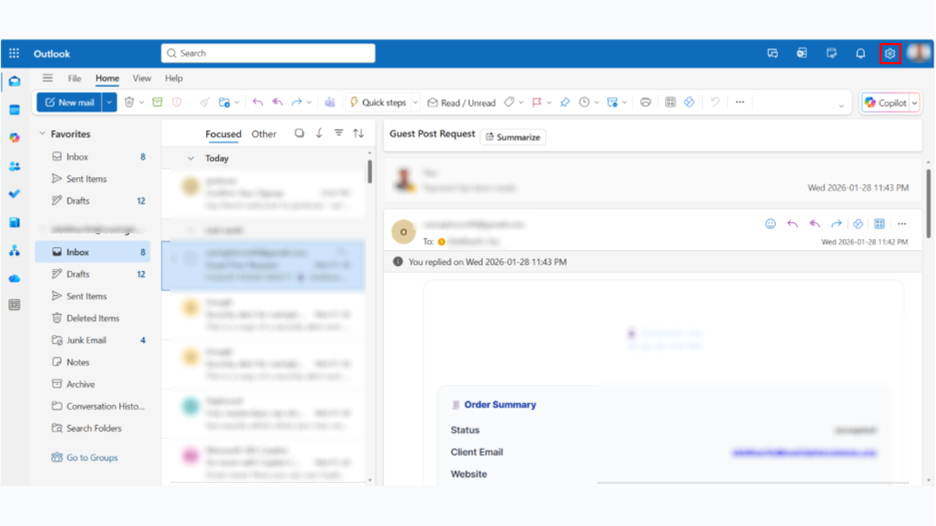The image size is (936, 526).
Task: Click Forward arrow in the message header
Action: [836, 224]
